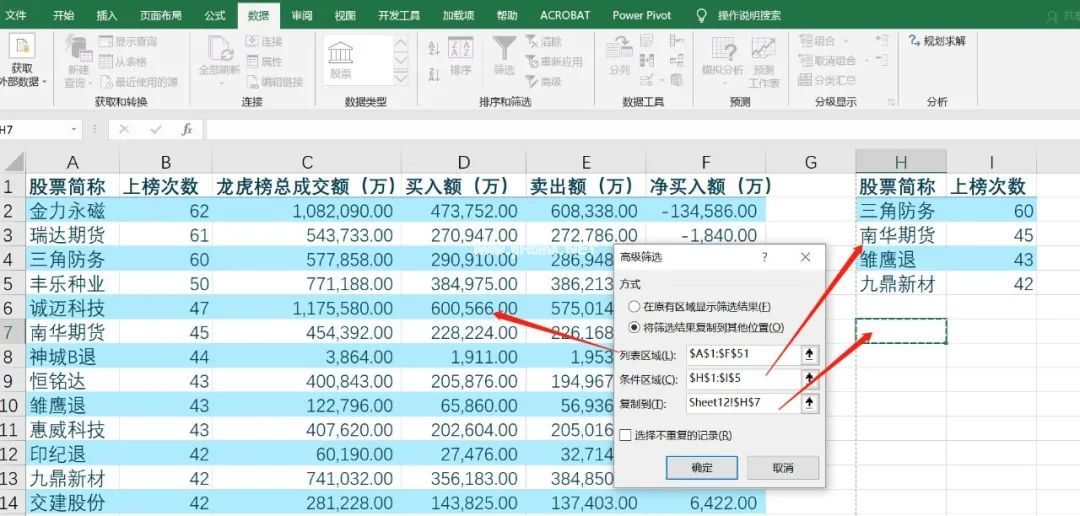Click the Stocks (股票) data type icon
Image resolution: width=1080 pixels, height=516 pixels.
[x=340, y=58]
